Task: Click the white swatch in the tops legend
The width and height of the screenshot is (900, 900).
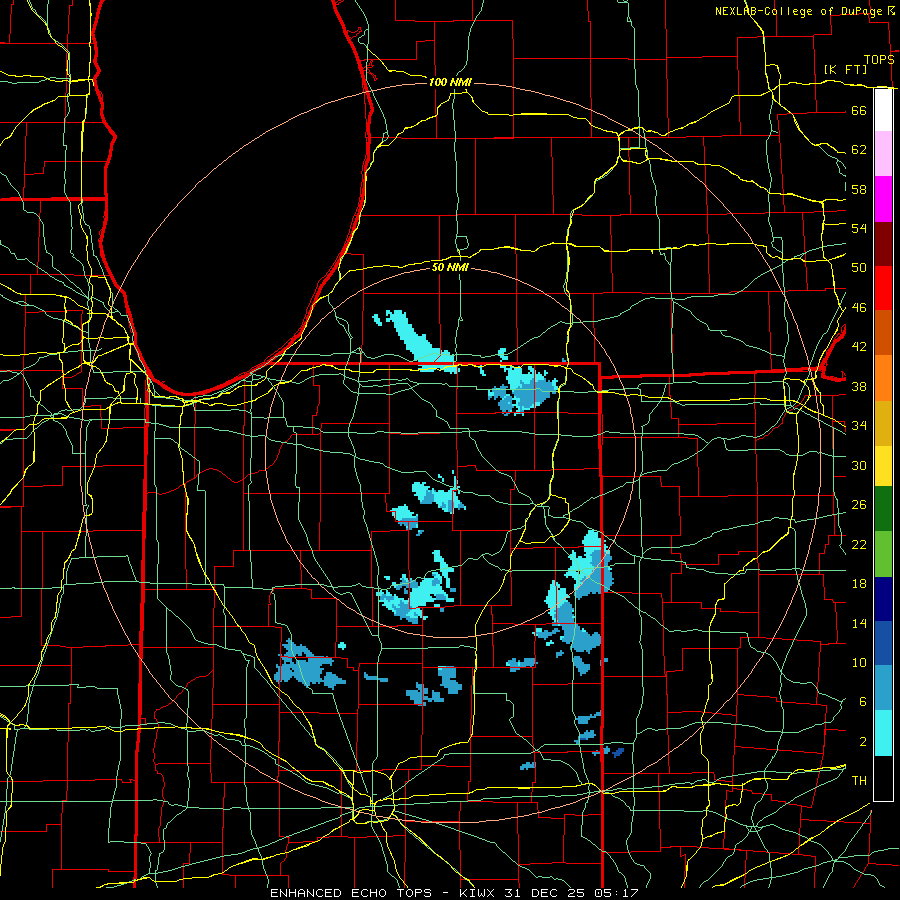Action: tap(883, 110)
